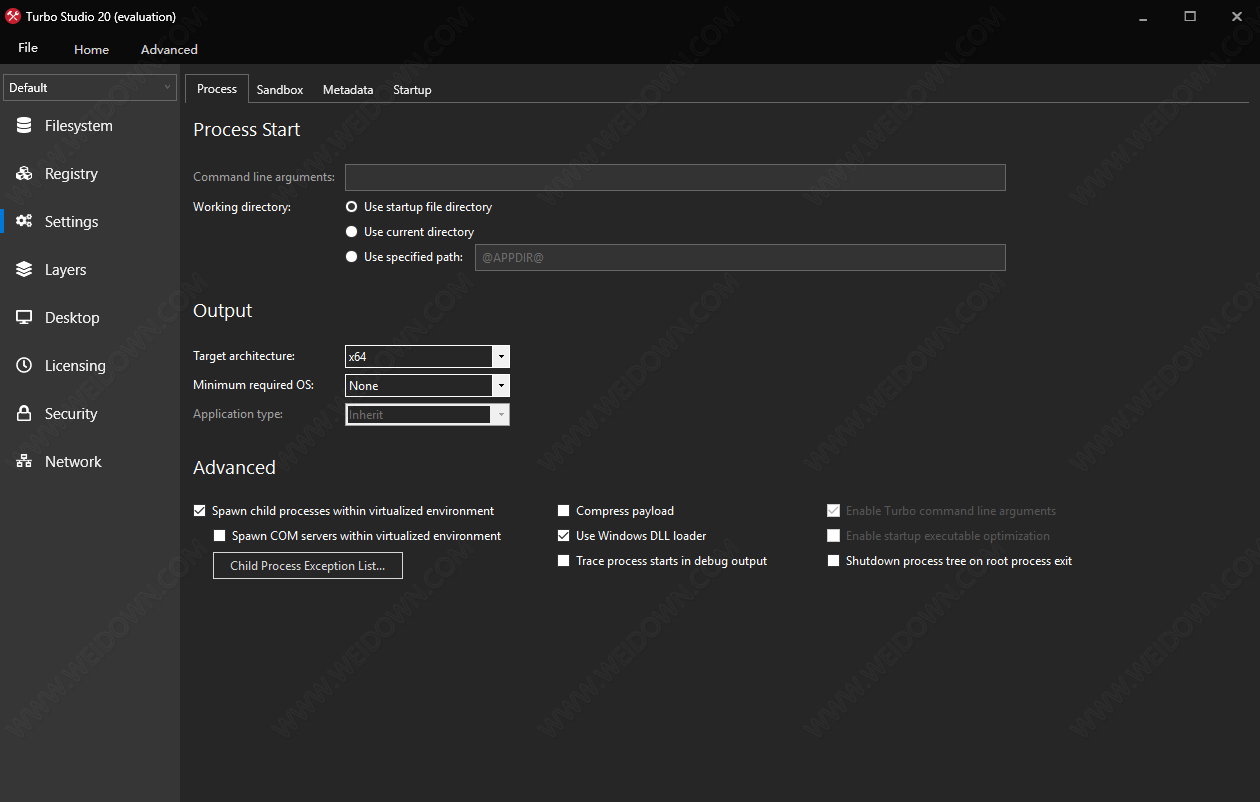Click the Minimum required OS label
Viewport: 1260px width, 802px height.
point(253,385)
